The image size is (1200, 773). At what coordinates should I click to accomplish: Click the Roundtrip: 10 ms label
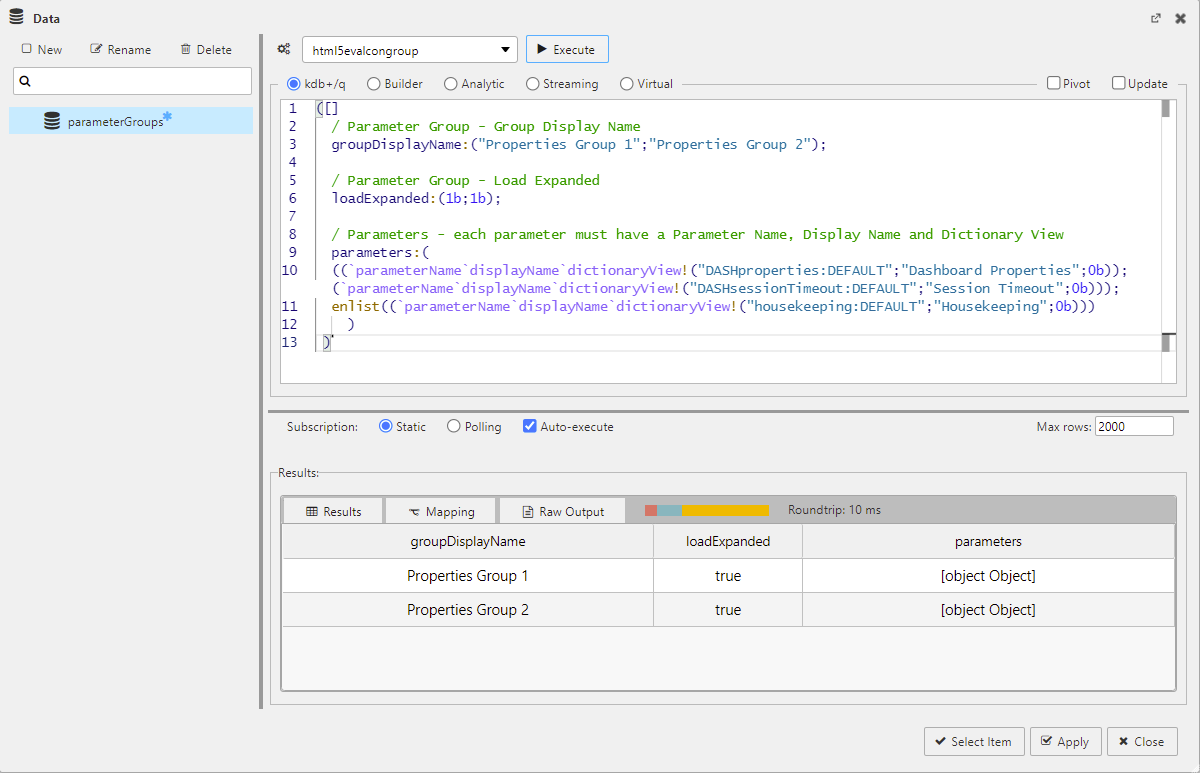coord(835,510)
